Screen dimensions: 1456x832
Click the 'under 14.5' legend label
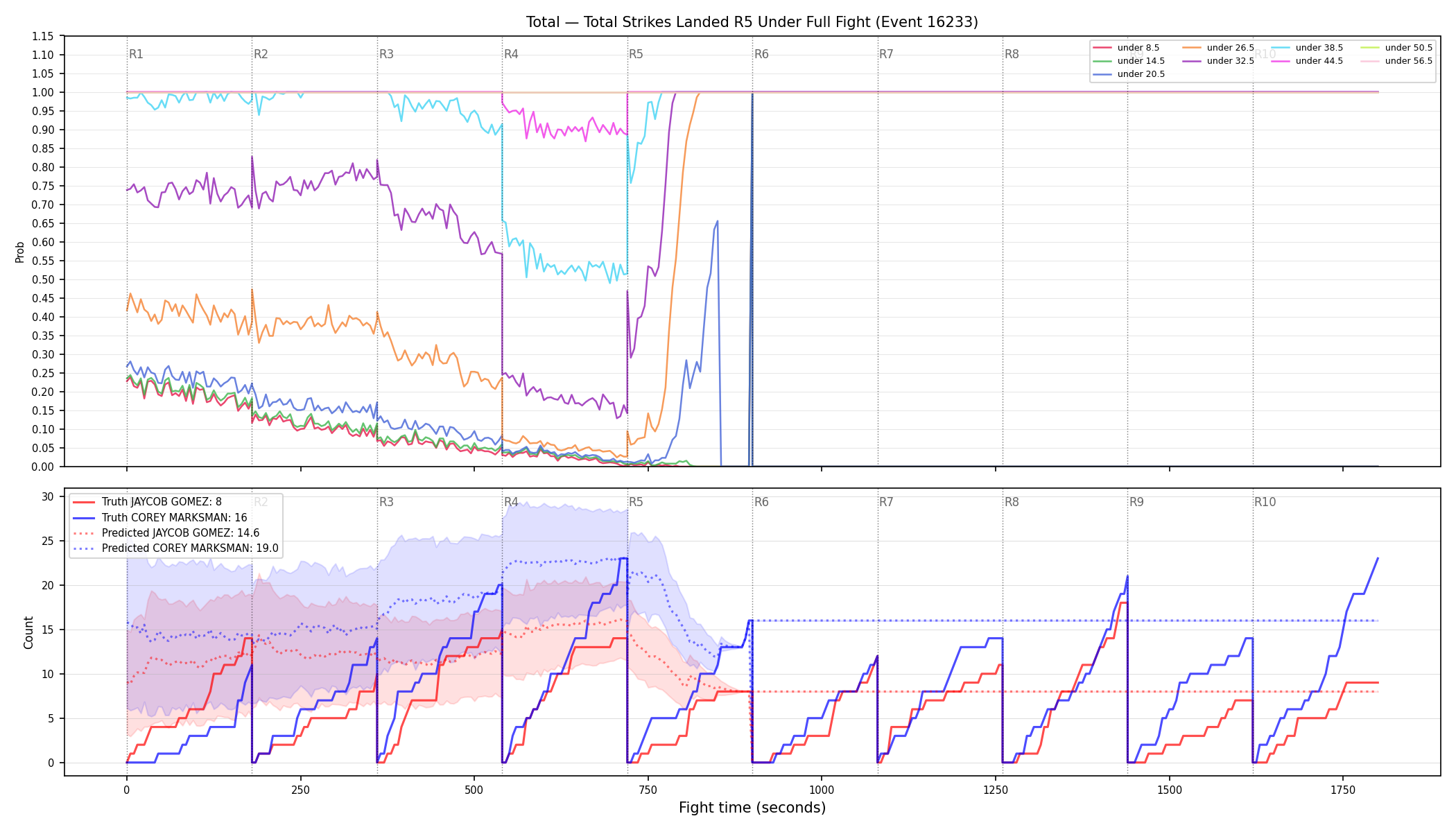coord(1141,61)
